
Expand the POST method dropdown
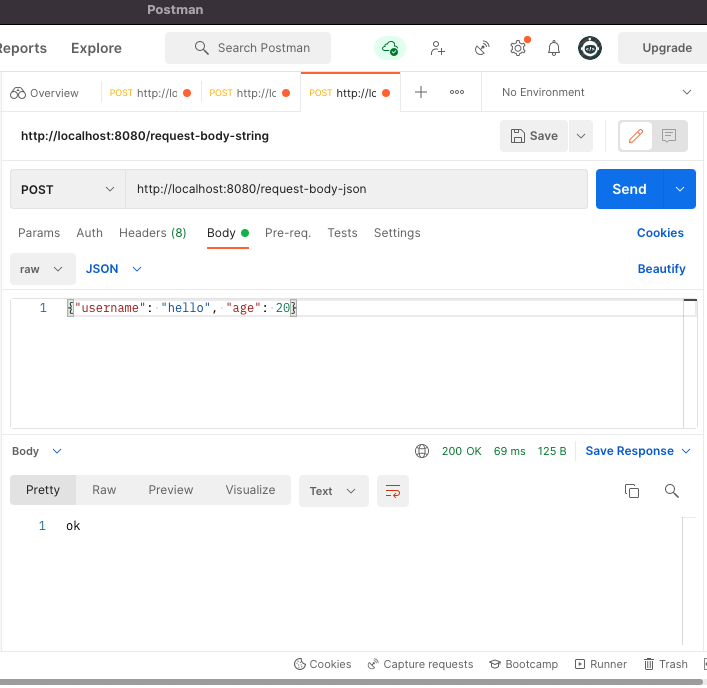pos(68,189)
